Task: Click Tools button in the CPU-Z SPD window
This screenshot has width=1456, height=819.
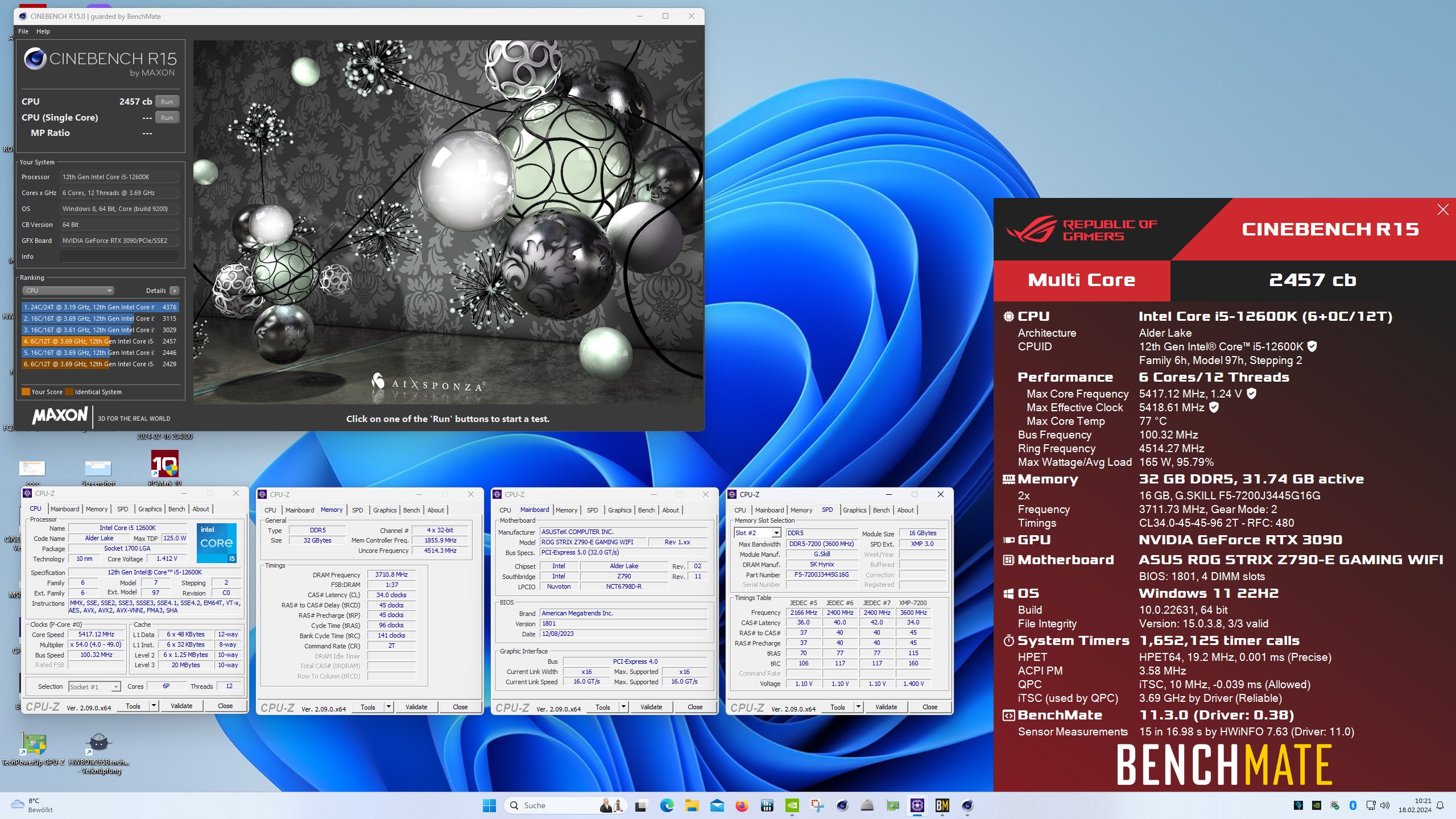Action: pyautogui.click(x=838, y=707)
